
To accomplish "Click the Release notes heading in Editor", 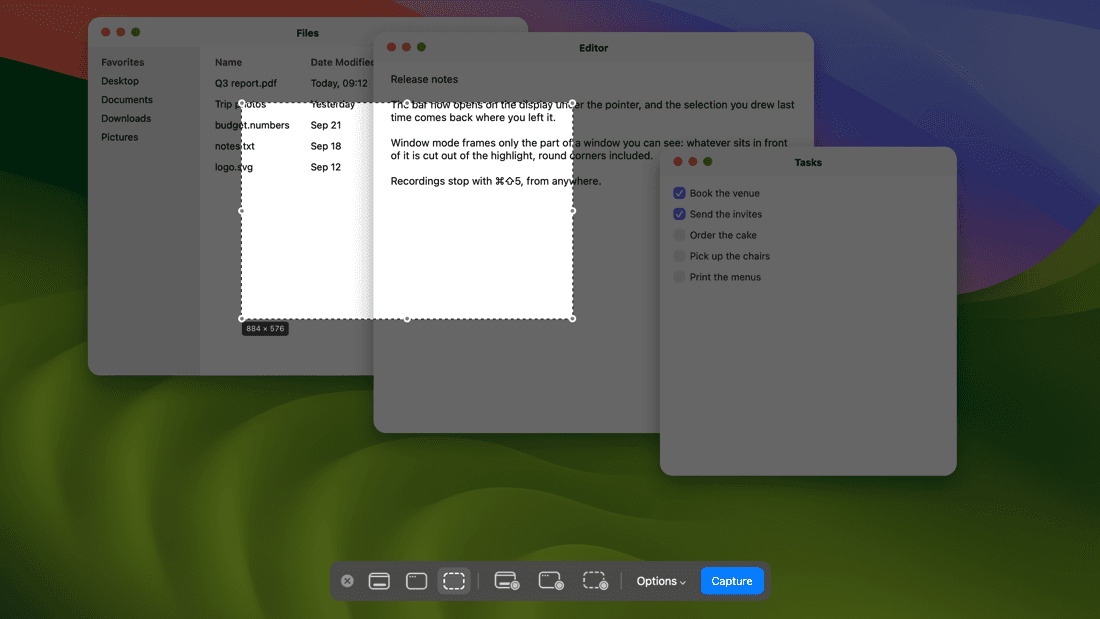I will click(424, 79).
